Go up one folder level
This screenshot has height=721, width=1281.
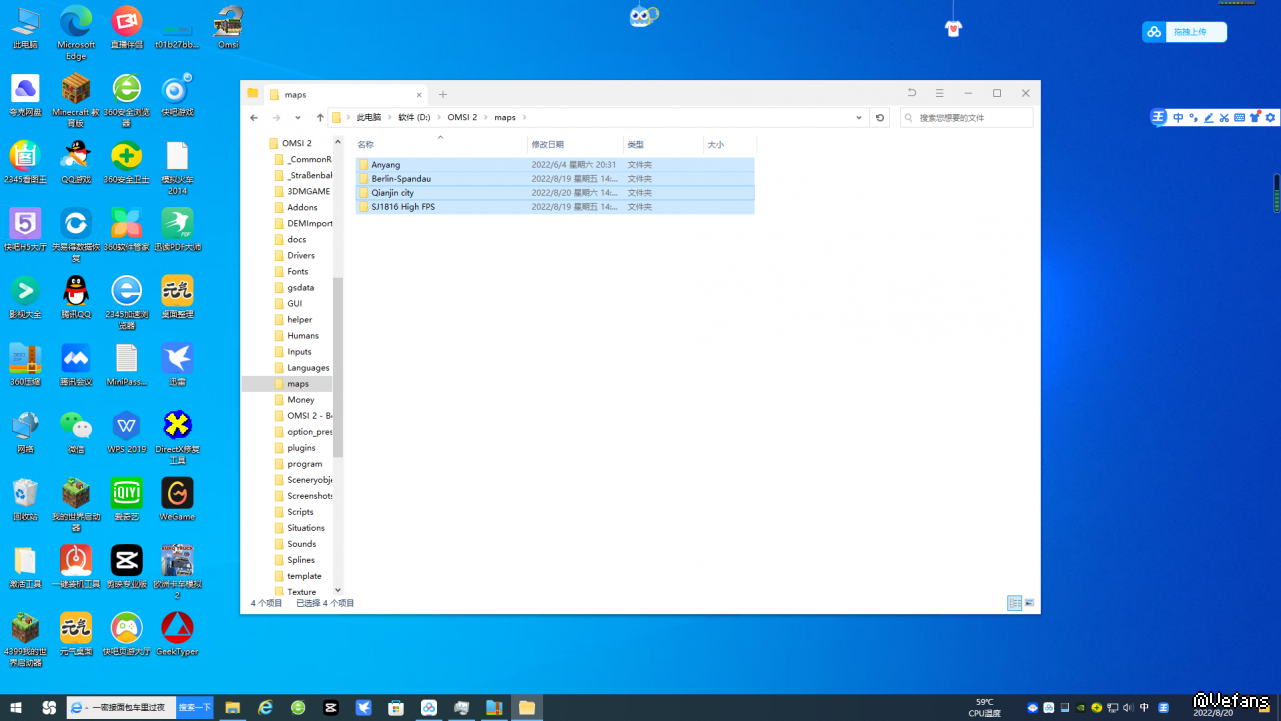(320, 118)
